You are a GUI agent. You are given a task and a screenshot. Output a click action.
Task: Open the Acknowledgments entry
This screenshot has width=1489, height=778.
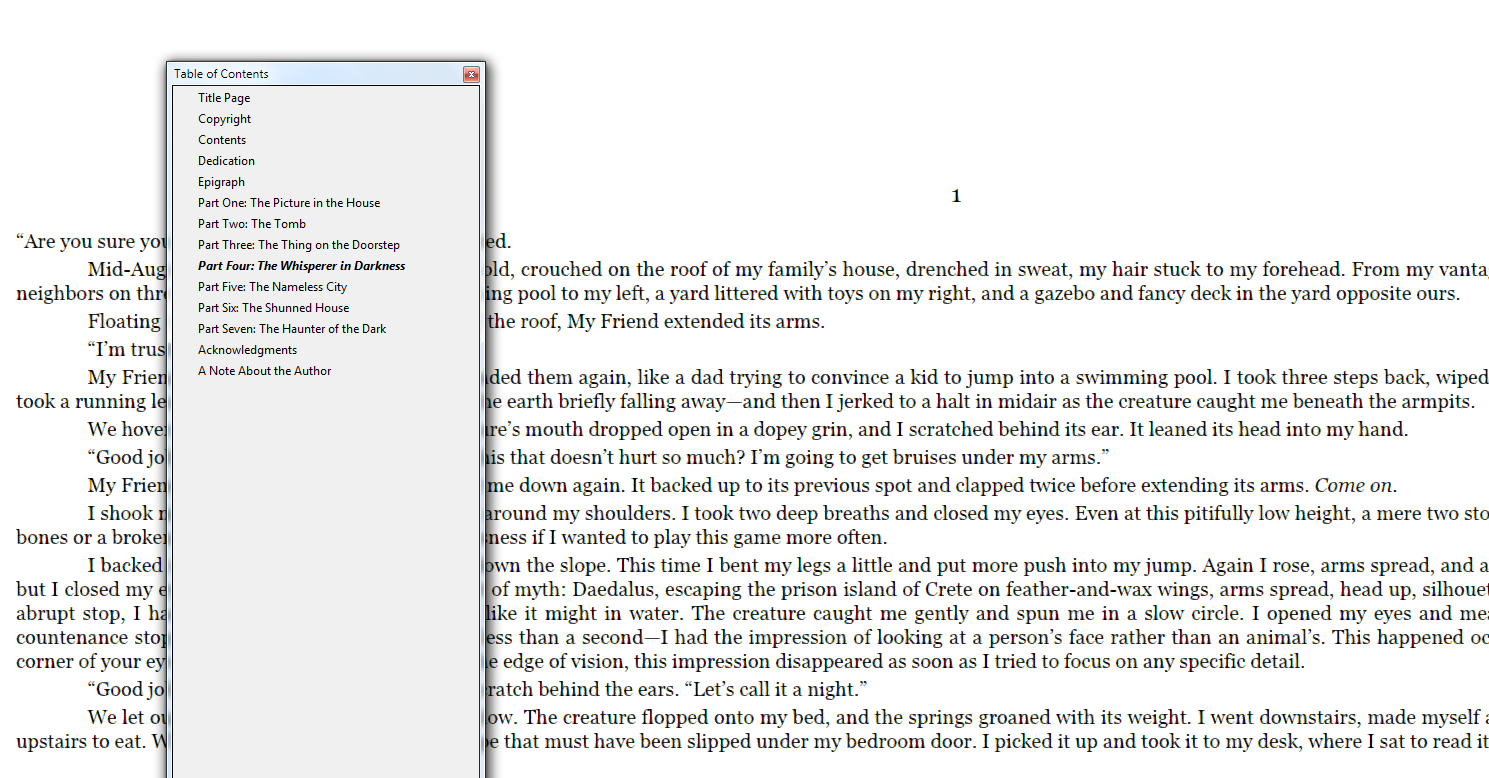pyautogui.click(x=247, y=350)
